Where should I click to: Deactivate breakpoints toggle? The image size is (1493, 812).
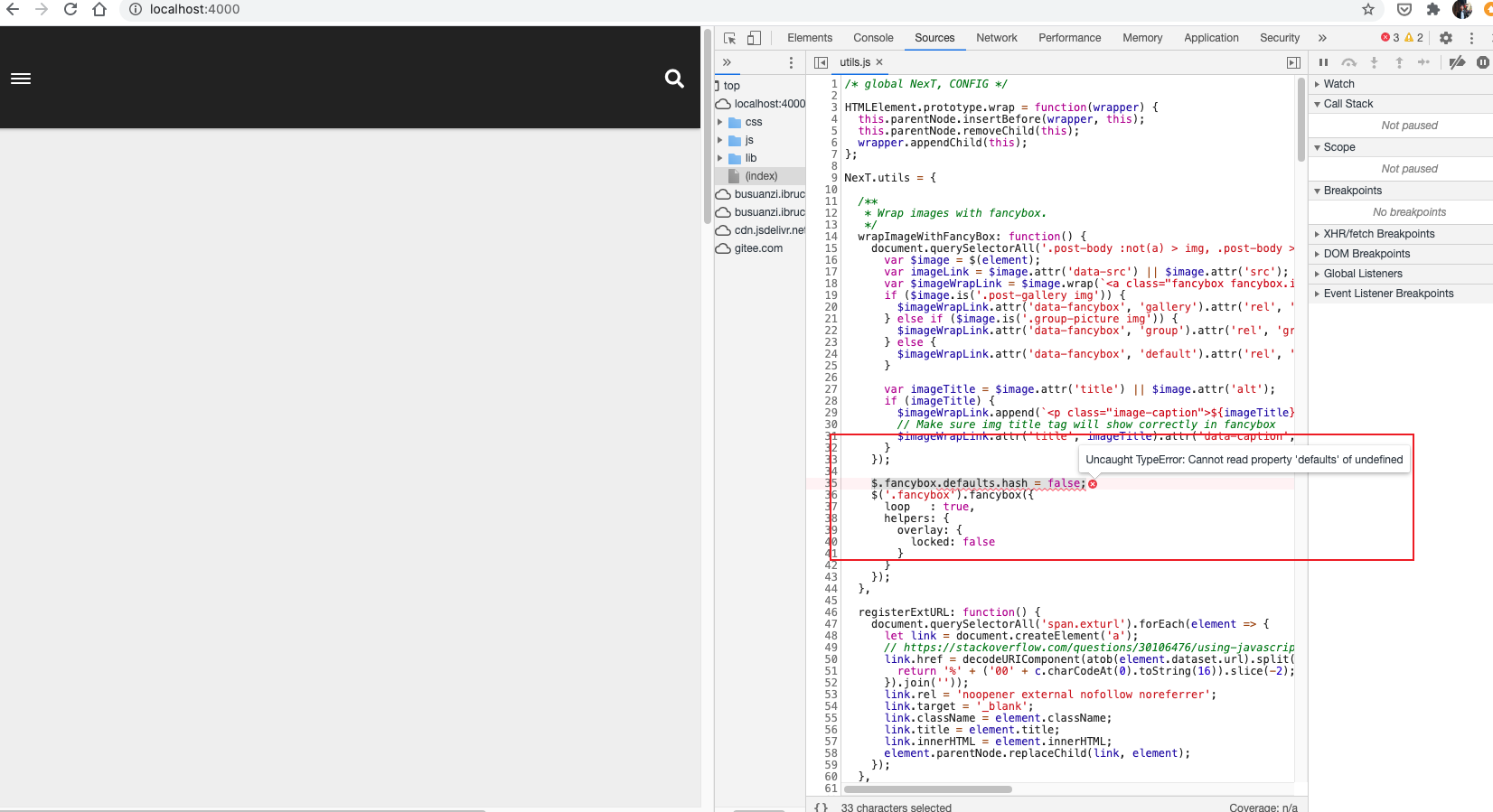1457,62
